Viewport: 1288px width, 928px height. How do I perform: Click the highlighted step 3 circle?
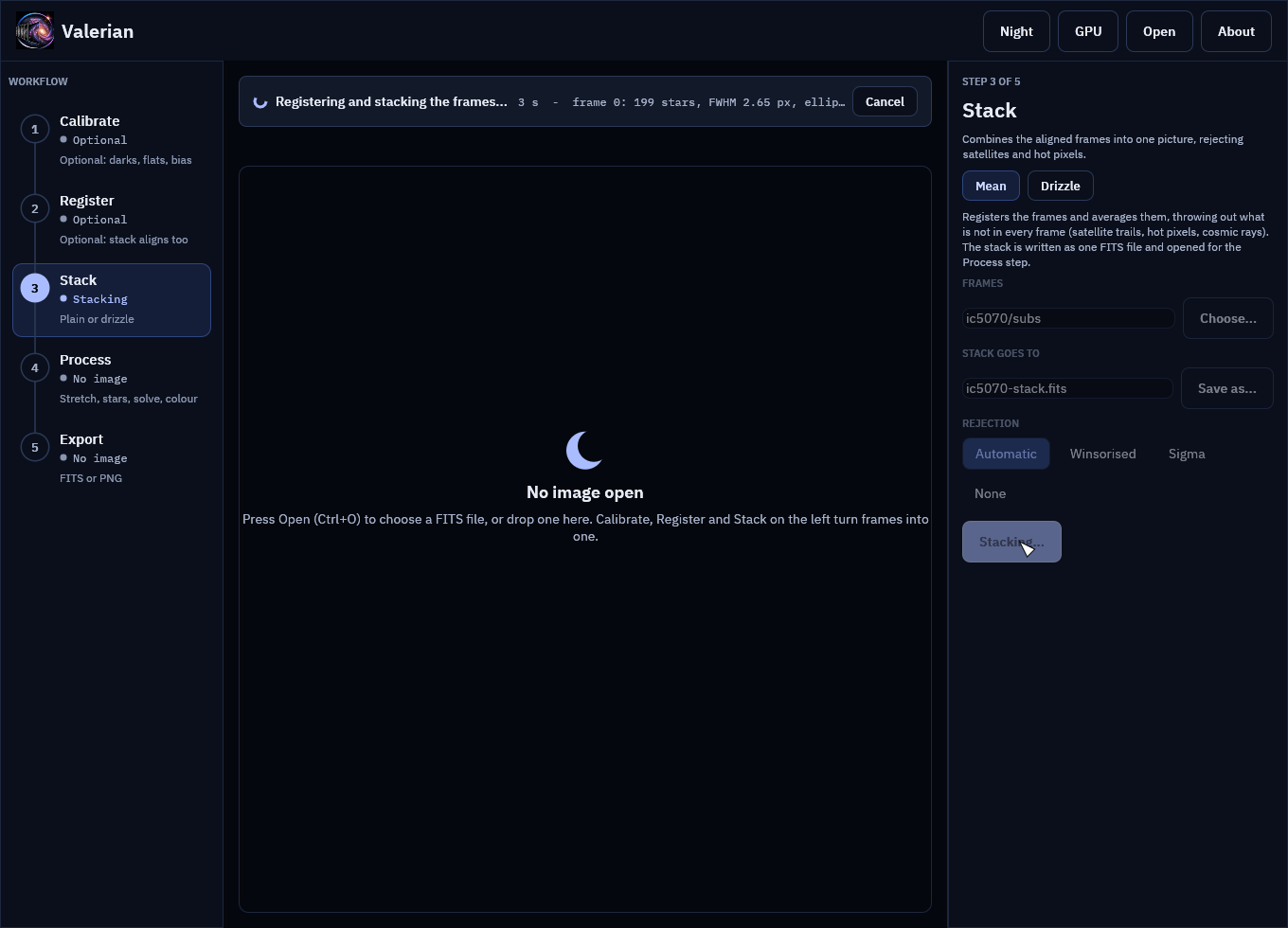click(x=35, y=289)
